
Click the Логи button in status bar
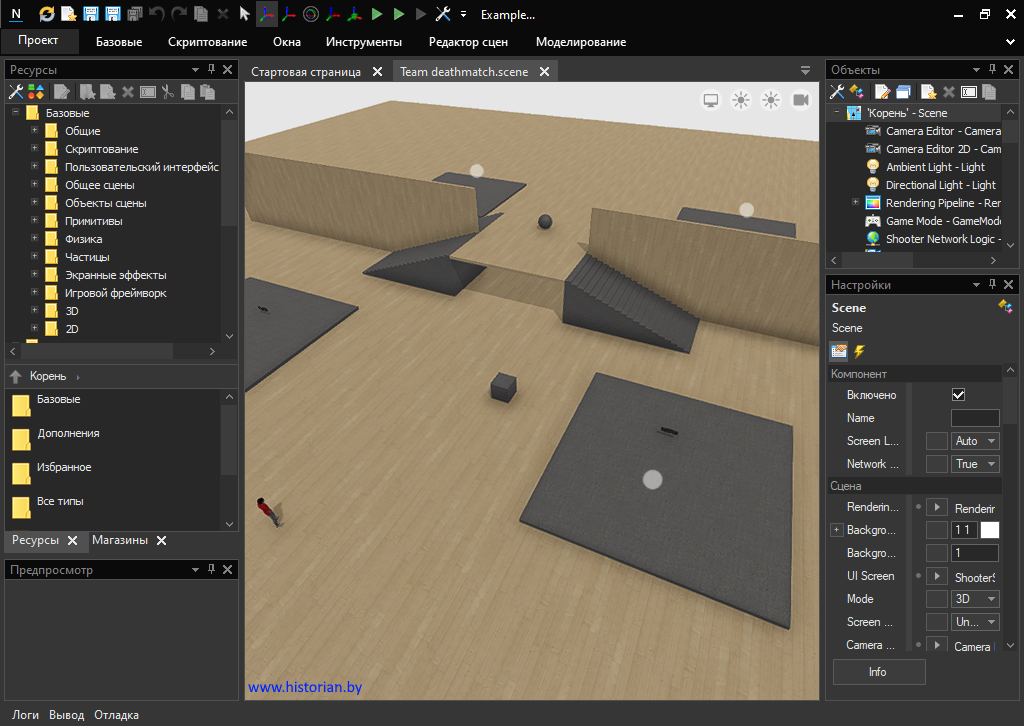click(x=26, y=715)
